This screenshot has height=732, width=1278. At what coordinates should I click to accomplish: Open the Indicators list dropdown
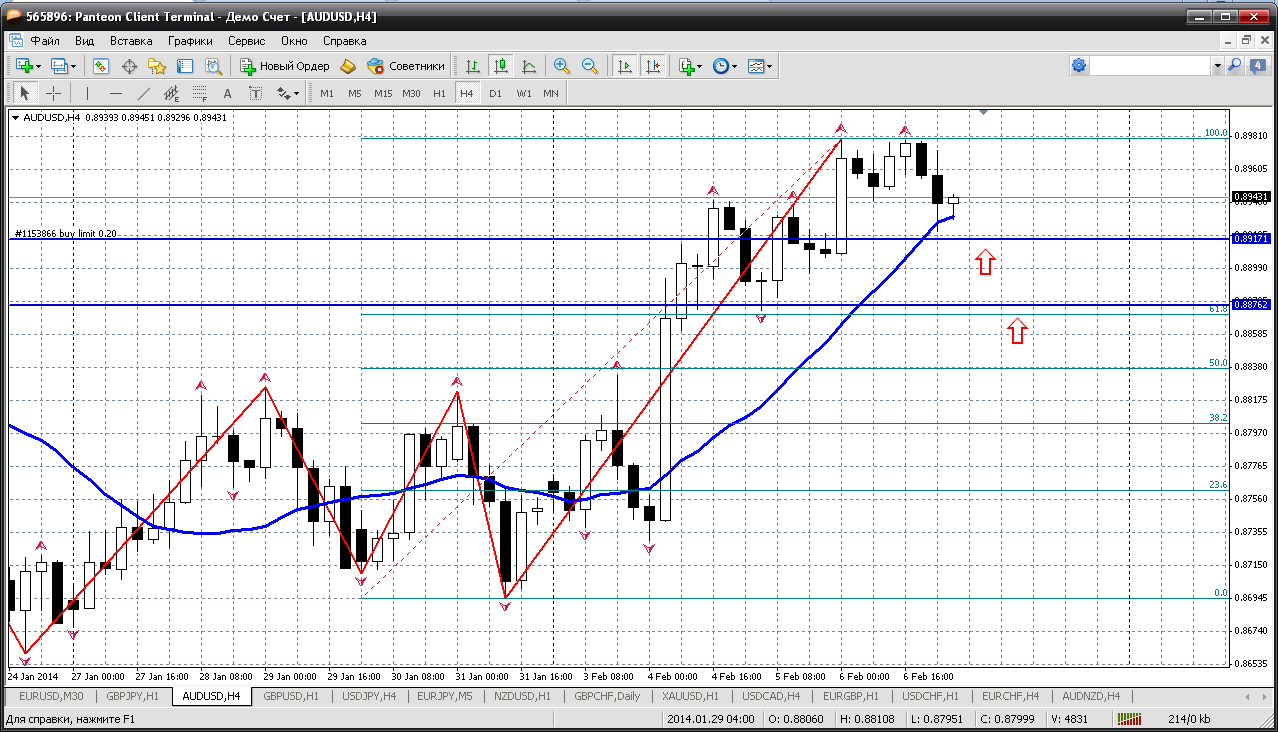pos(690,66)
